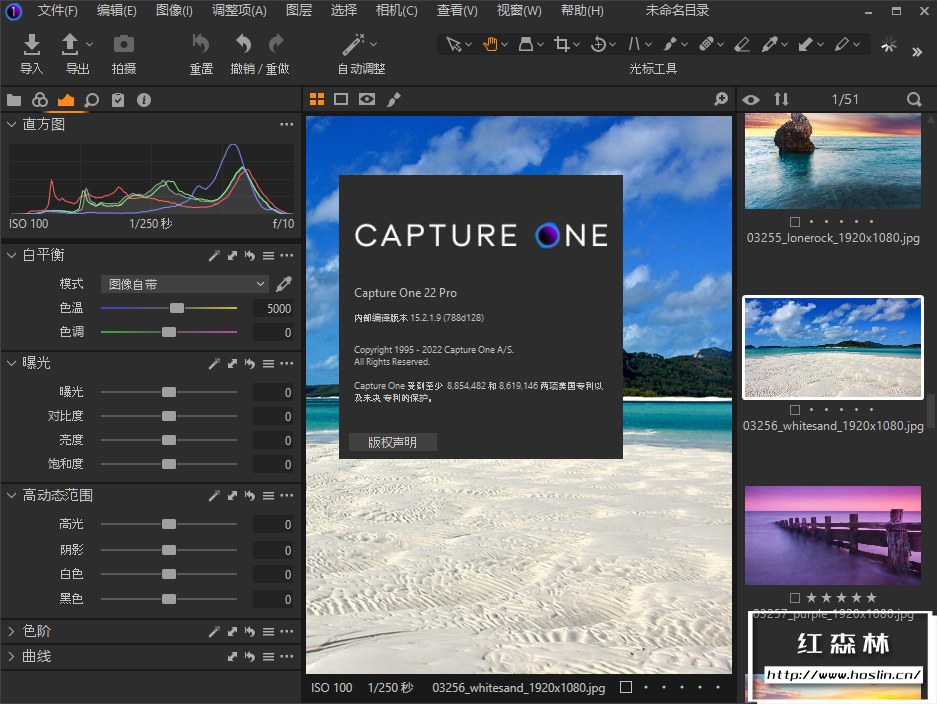Screen dimensions: 937x704
Task: Select the purple pier sunset thumbnail
Action: 832,535
